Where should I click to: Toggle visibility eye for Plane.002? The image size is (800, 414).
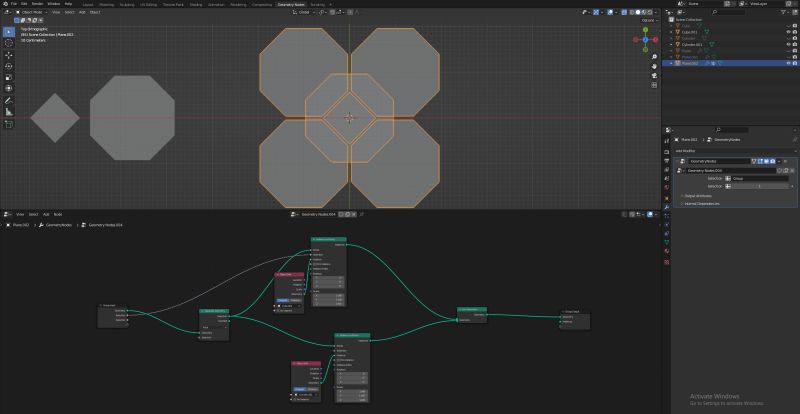[x=789, y=63]
